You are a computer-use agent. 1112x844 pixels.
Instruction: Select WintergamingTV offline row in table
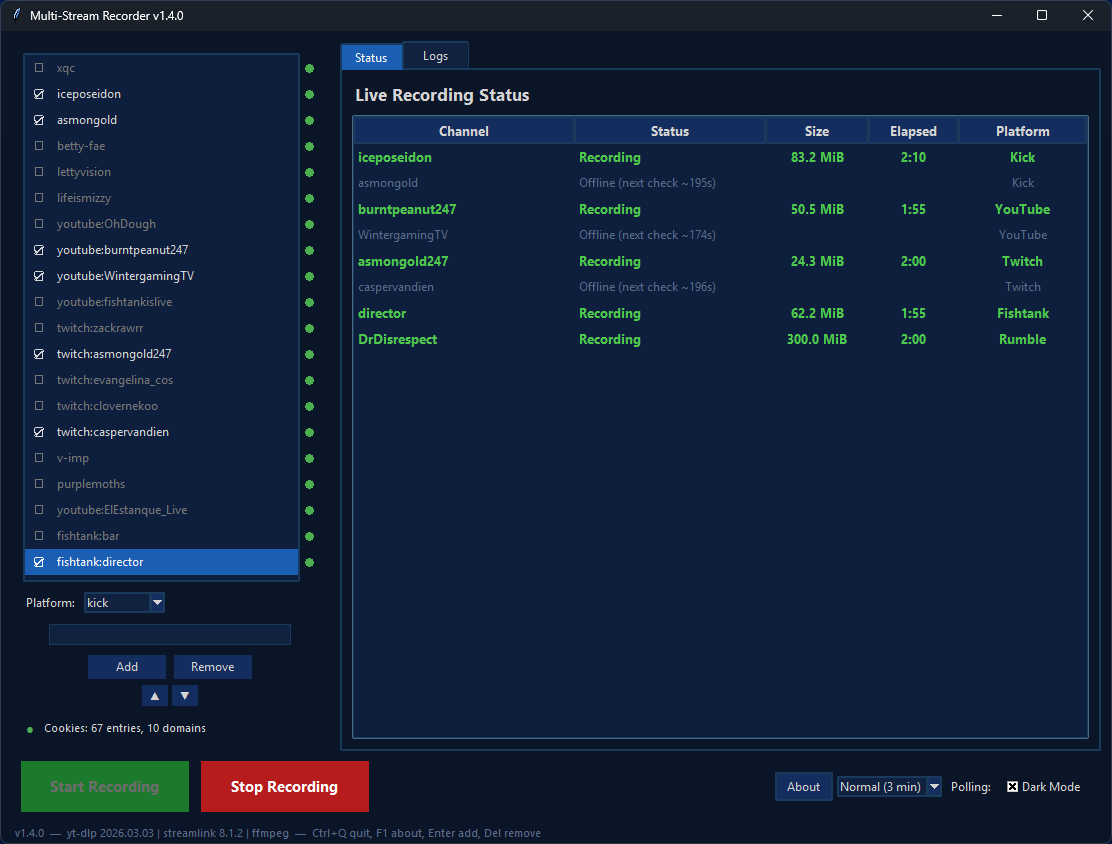pyautogui.click(x=720, y=235)
